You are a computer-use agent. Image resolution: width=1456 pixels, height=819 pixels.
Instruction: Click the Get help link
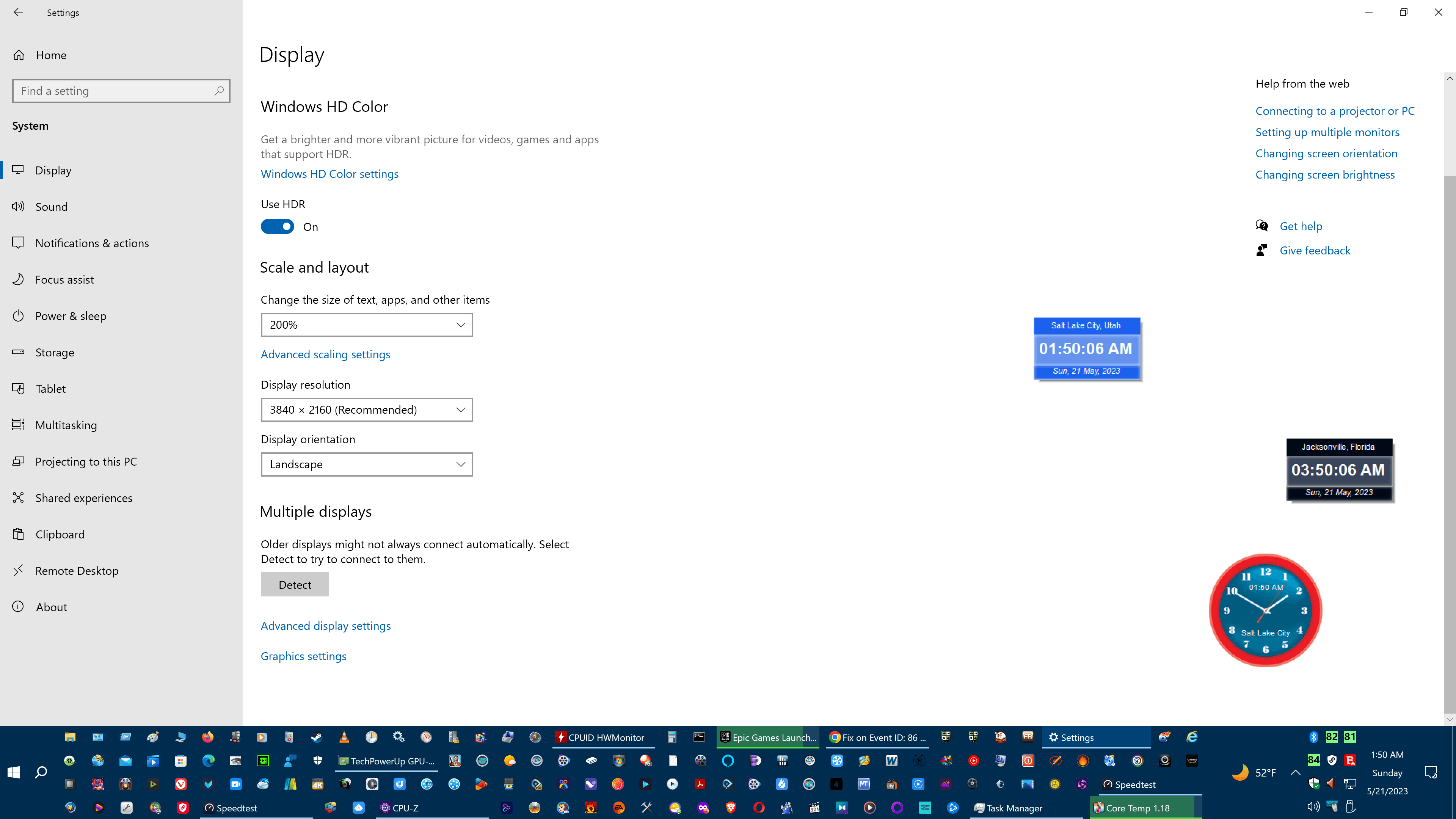click(x=1300, y=226)
